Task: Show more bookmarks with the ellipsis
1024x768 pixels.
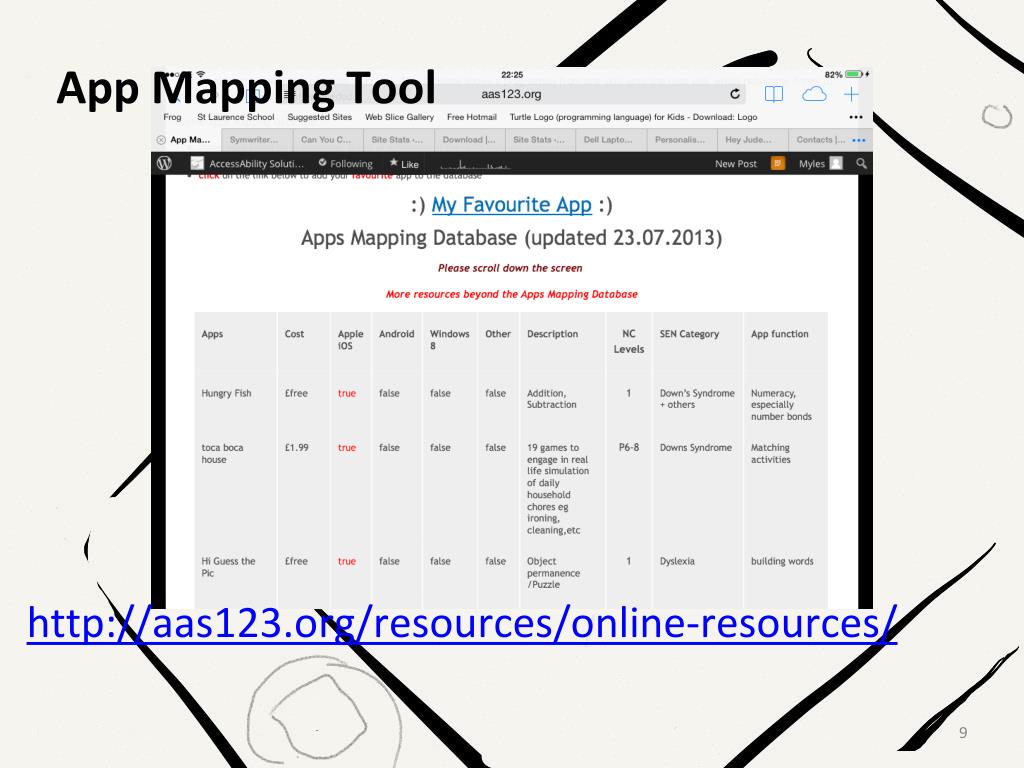Action: (x=856, y=118)
